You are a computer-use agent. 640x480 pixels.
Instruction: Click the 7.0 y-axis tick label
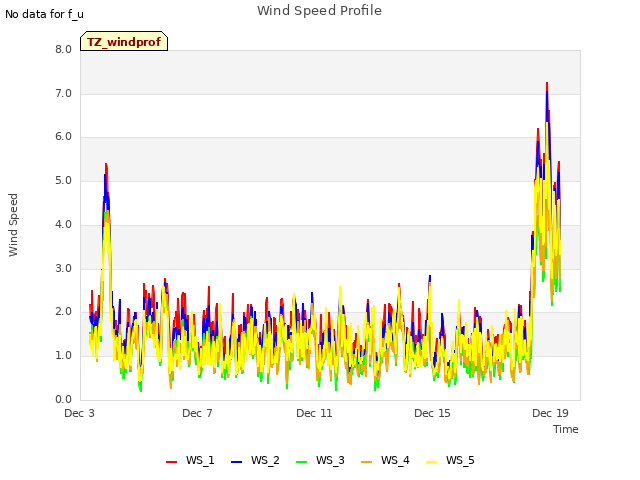coord(63,93)
